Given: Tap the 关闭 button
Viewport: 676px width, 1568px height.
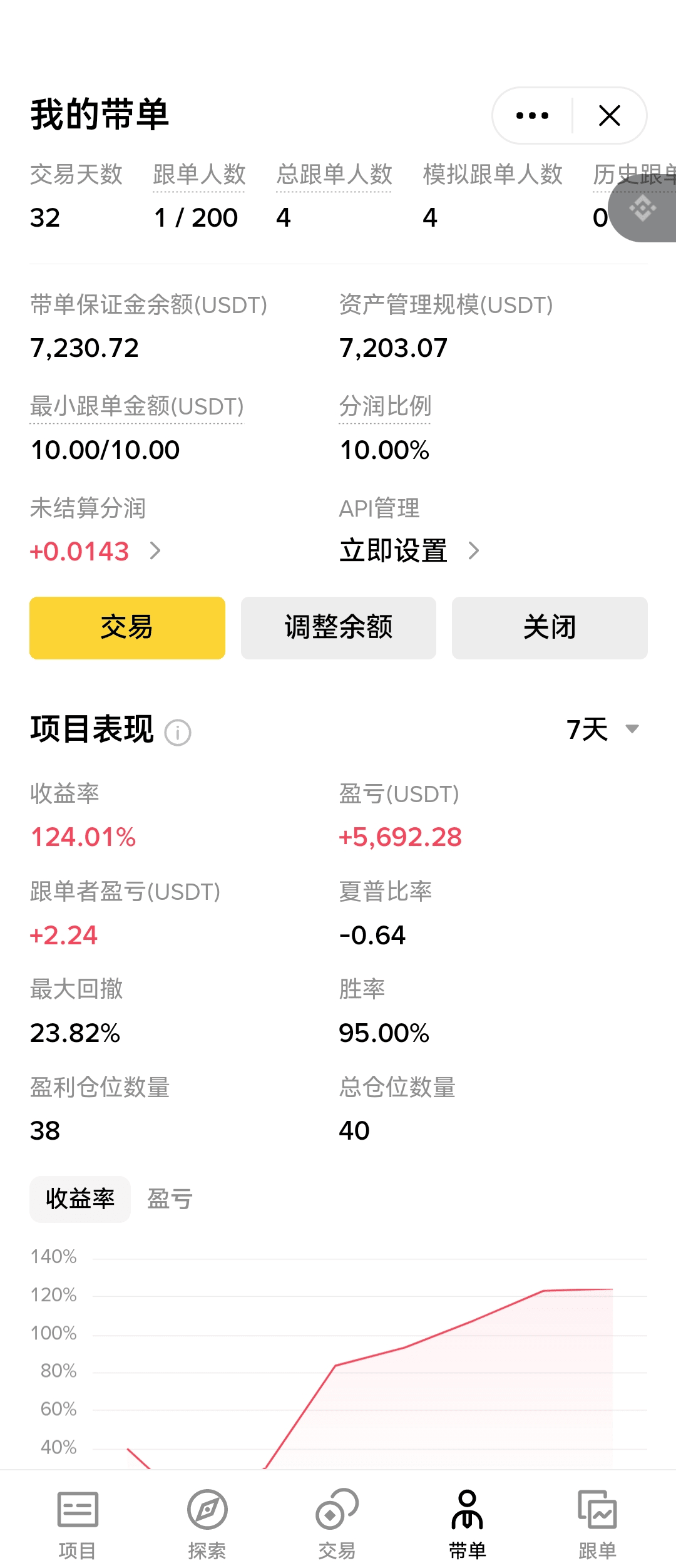Looking at the screenshot, I should (550, 627).
